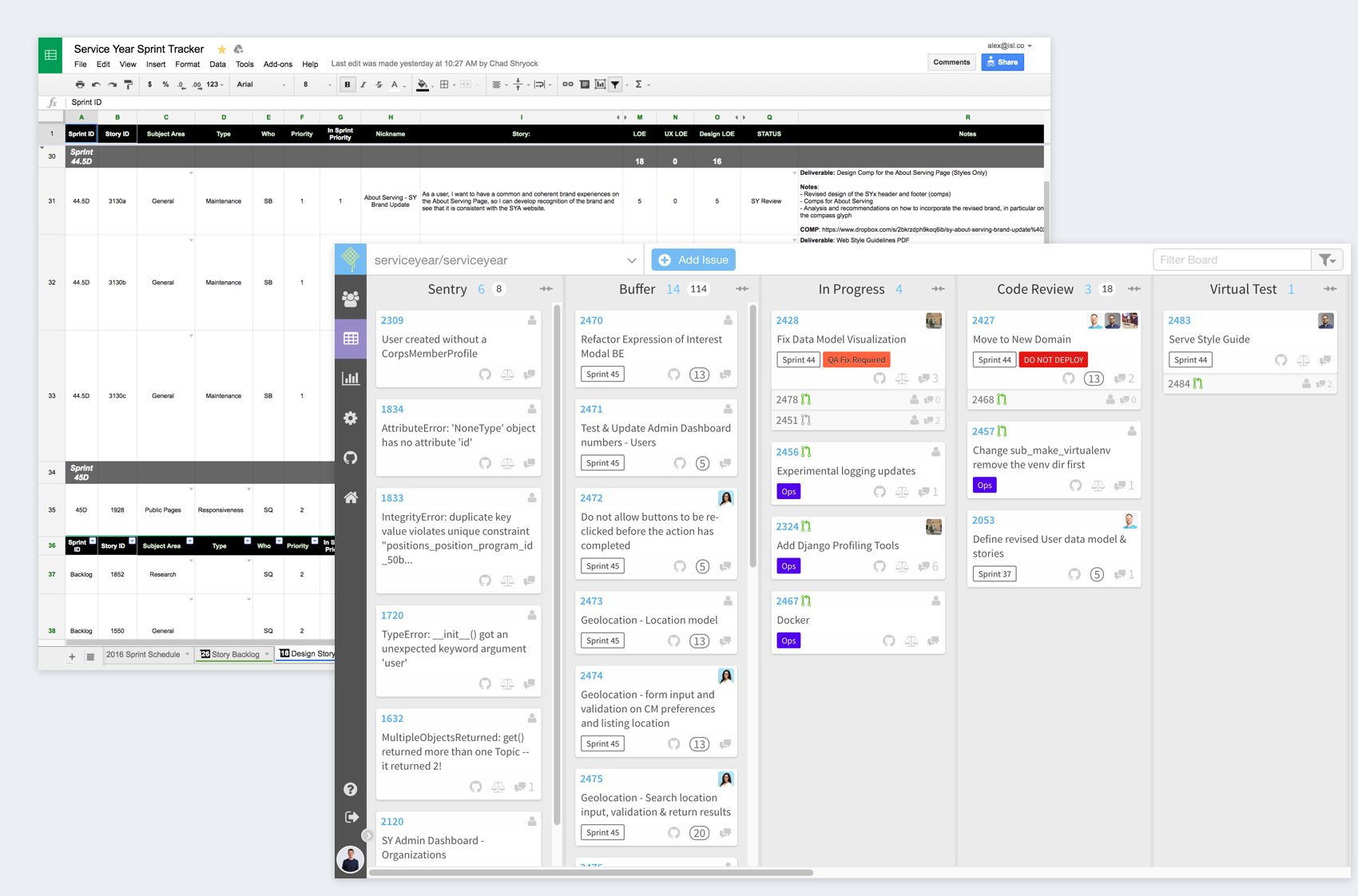Click the purple Ops label on card 2456
The image size is (1358, 896).
[x=788, y=492]
